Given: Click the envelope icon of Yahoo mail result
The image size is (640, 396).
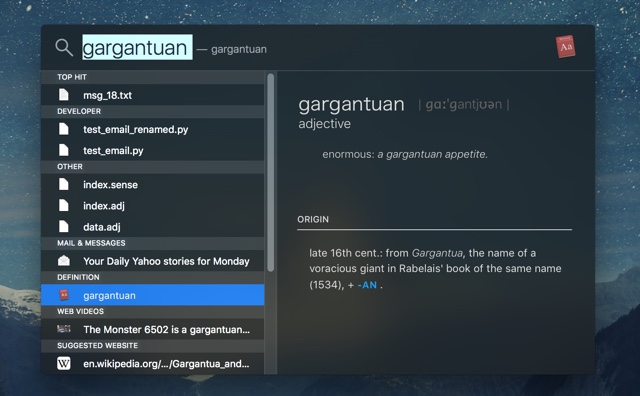Looking at the screenshot, I should tap(64, 260).
